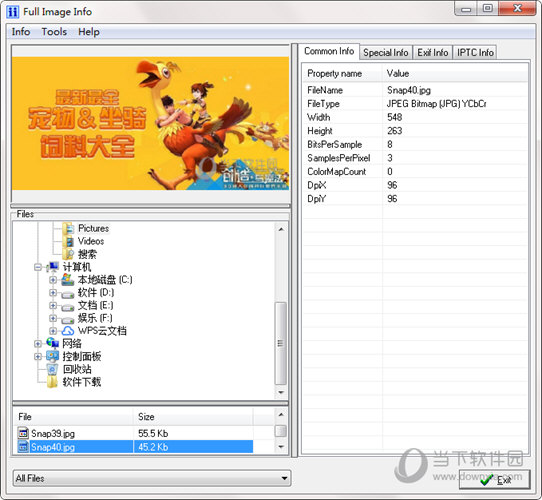
Task: Select the 回收站 recycle bin icon
Action: (52, 369)
